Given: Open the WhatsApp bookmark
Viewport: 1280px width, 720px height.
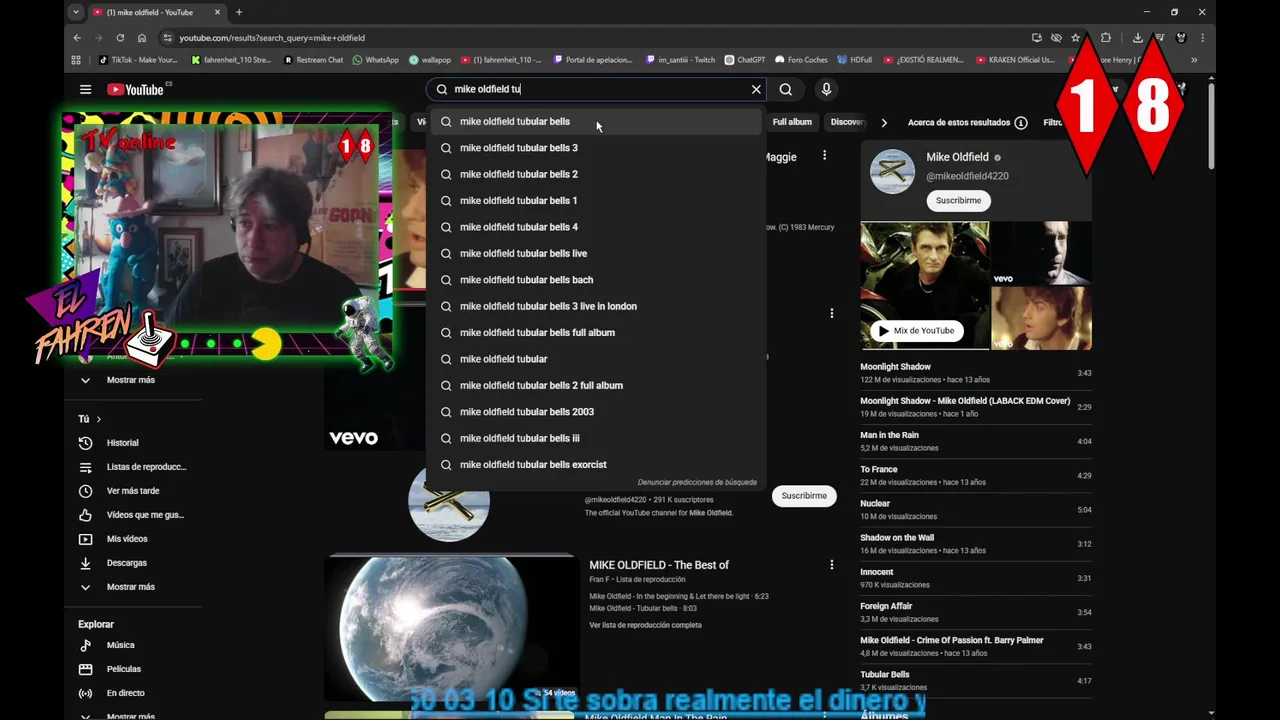Looking at the screenshot, I should (375, 60).
